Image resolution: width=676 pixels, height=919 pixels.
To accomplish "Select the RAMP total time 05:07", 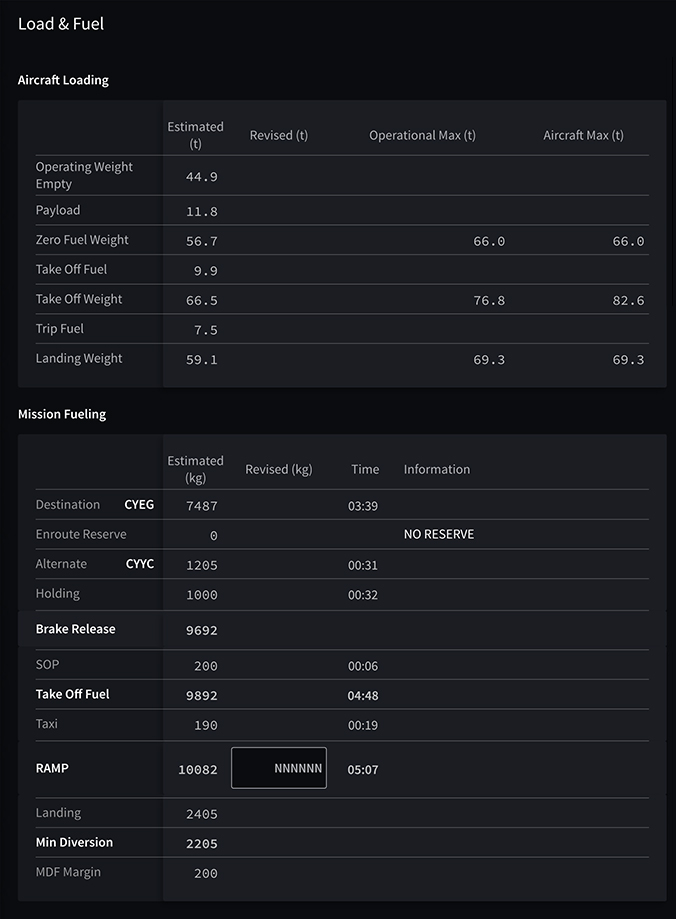I will pos(363,770).
